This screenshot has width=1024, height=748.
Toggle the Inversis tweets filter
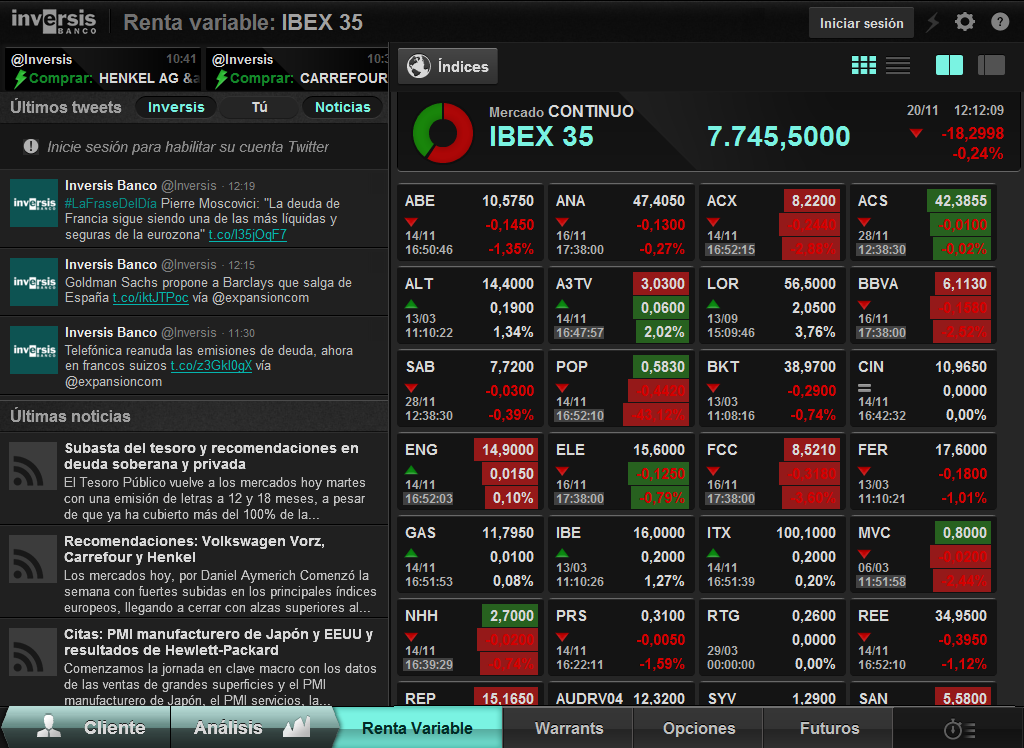coord(176,107)
